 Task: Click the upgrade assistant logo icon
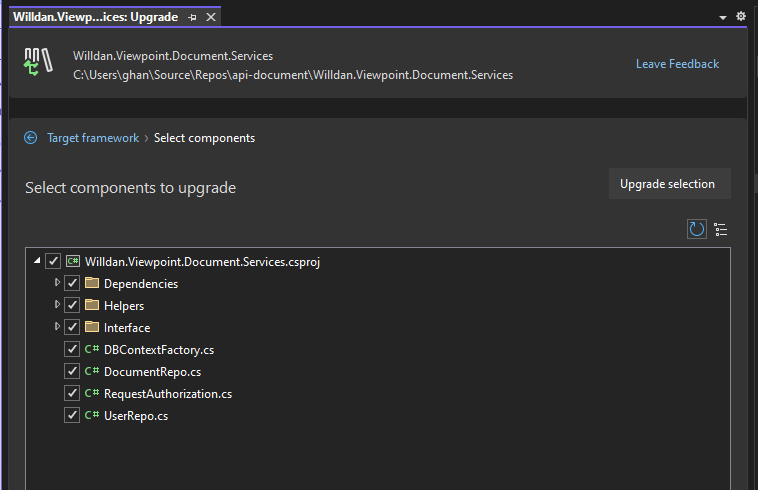click(x=37, y=62)
